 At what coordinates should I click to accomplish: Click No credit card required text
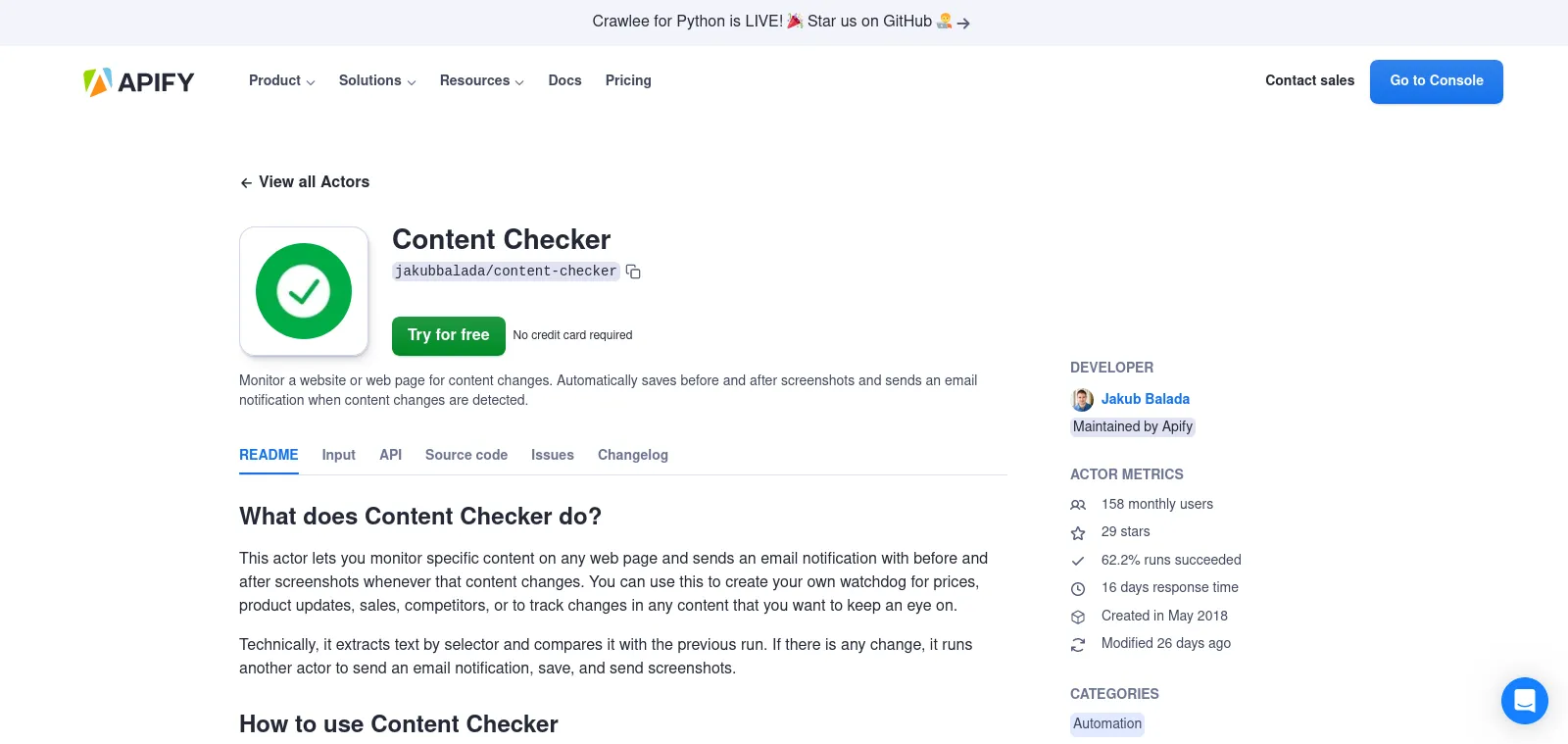pos(572,335)
